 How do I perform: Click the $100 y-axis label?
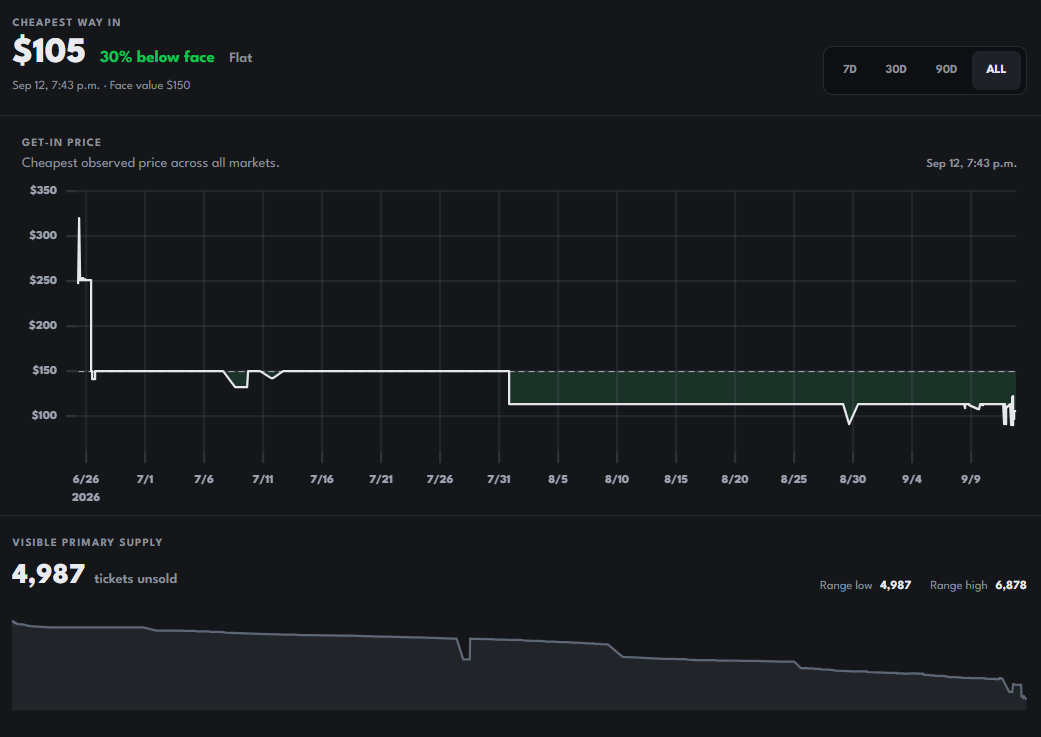[44, 416]
